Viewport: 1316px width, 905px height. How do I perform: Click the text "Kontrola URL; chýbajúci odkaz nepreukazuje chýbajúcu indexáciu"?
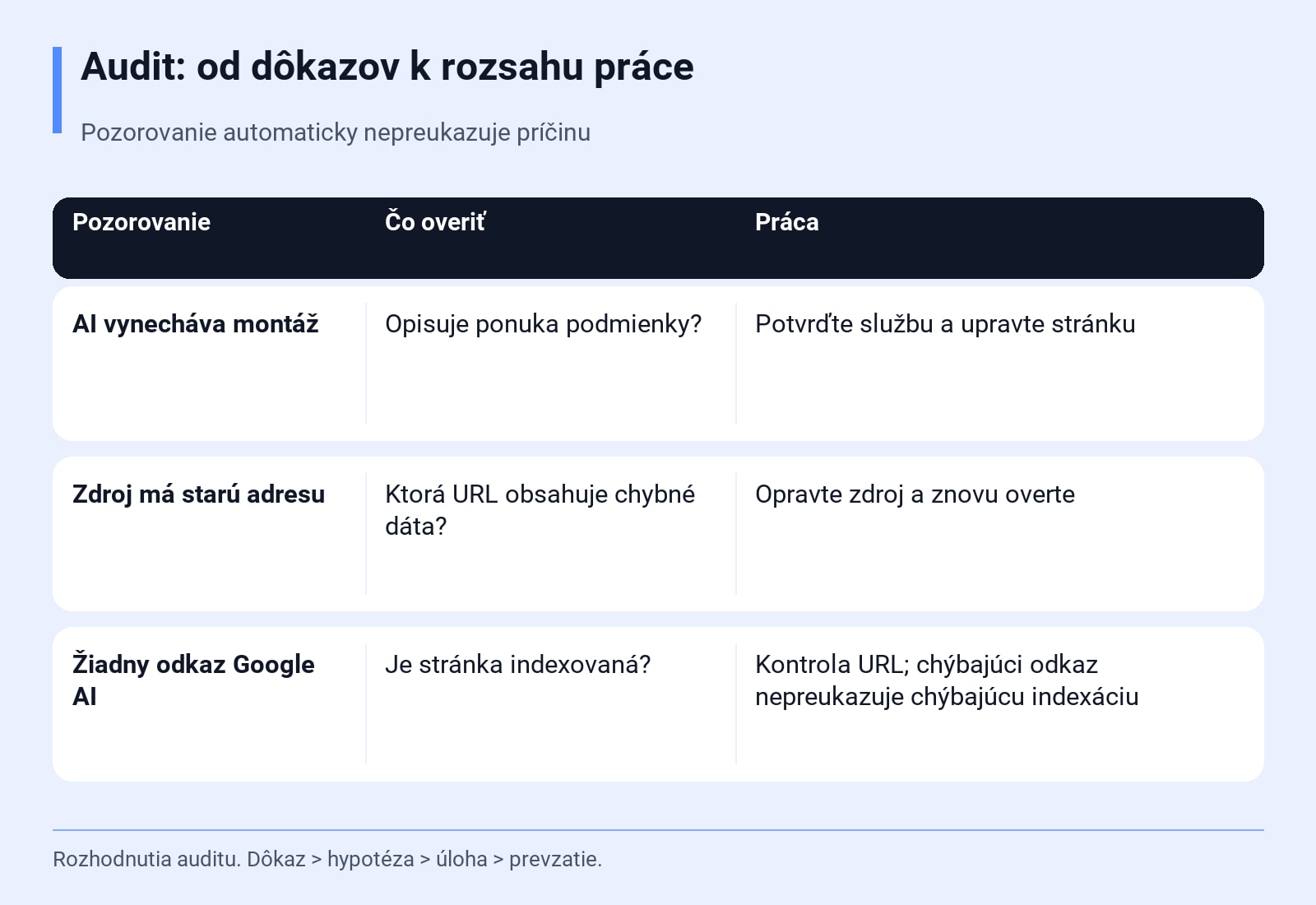[948, 680]
